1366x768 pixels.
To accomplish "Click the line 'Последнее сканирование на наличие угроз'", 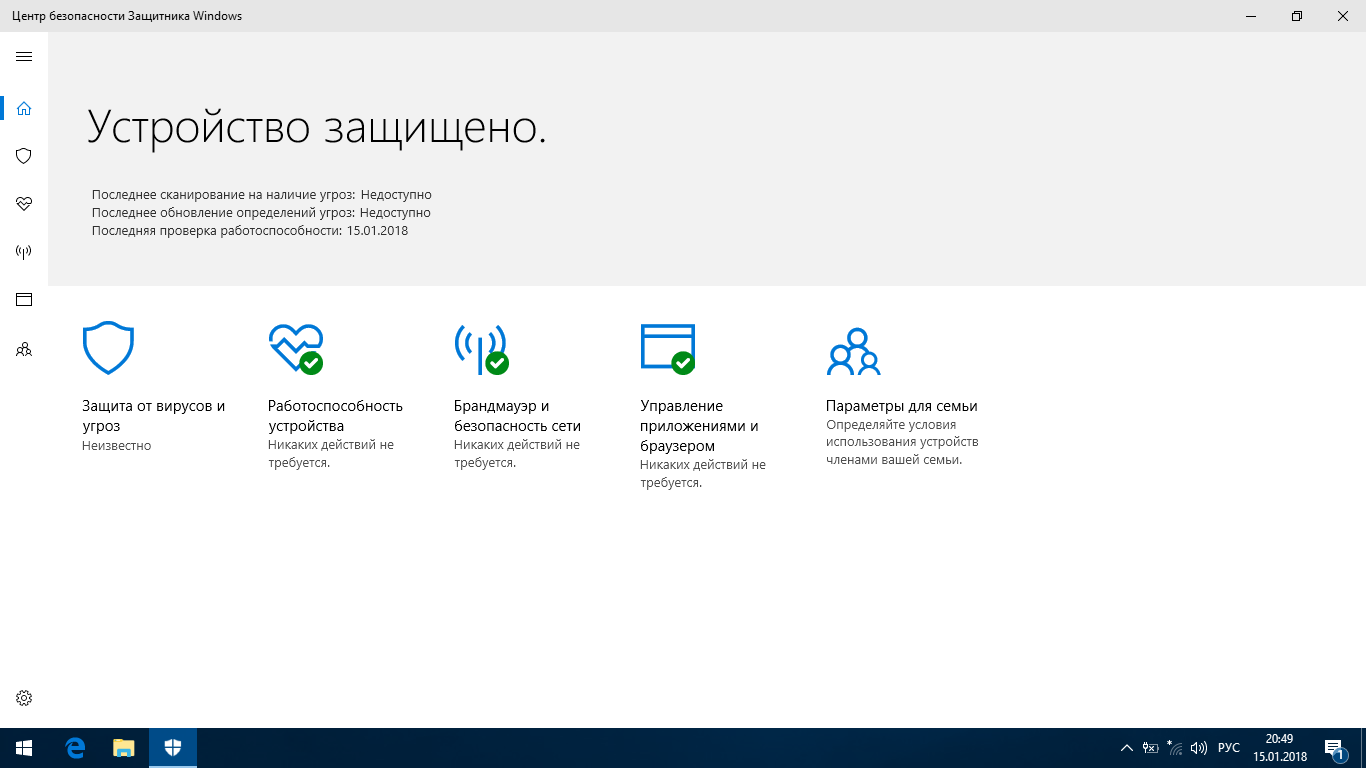I will tap(262, 195).
